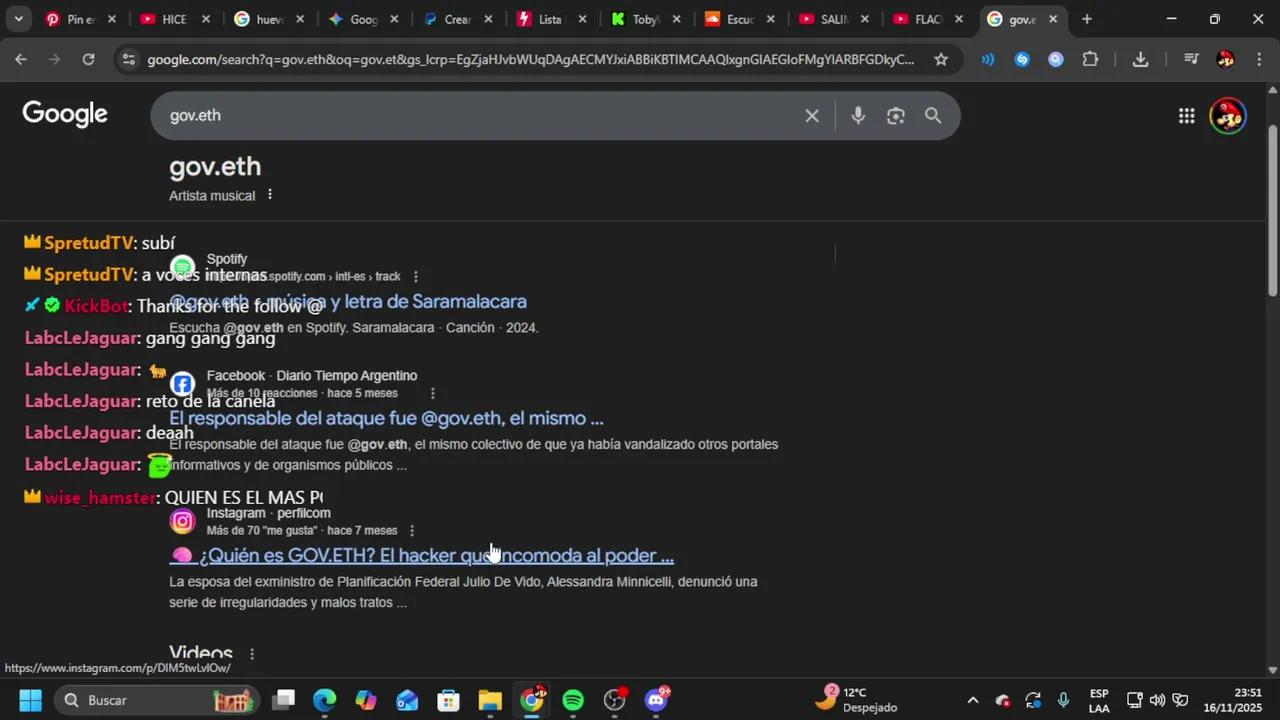Open the OneDrive tray icon with error

[x=1003, y=700]
